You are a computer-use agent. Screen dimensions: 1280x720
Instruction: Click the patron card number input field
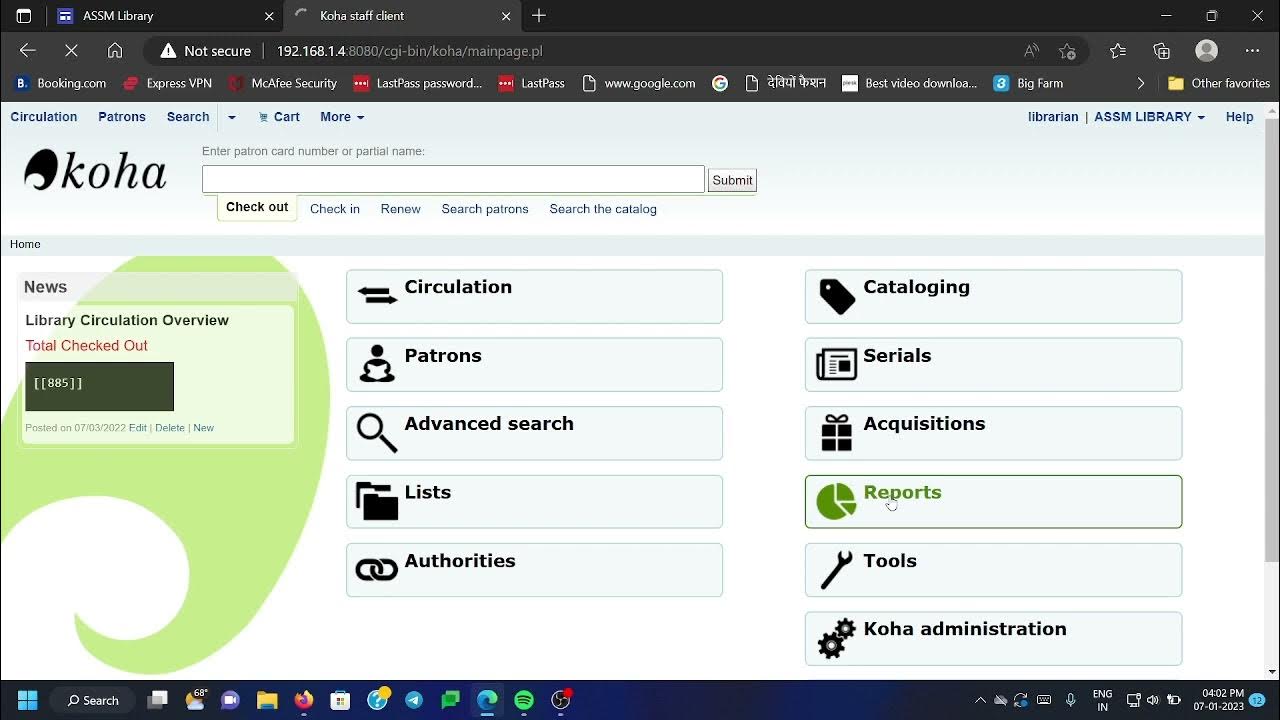pyautogui.click(x=453, y=179)
